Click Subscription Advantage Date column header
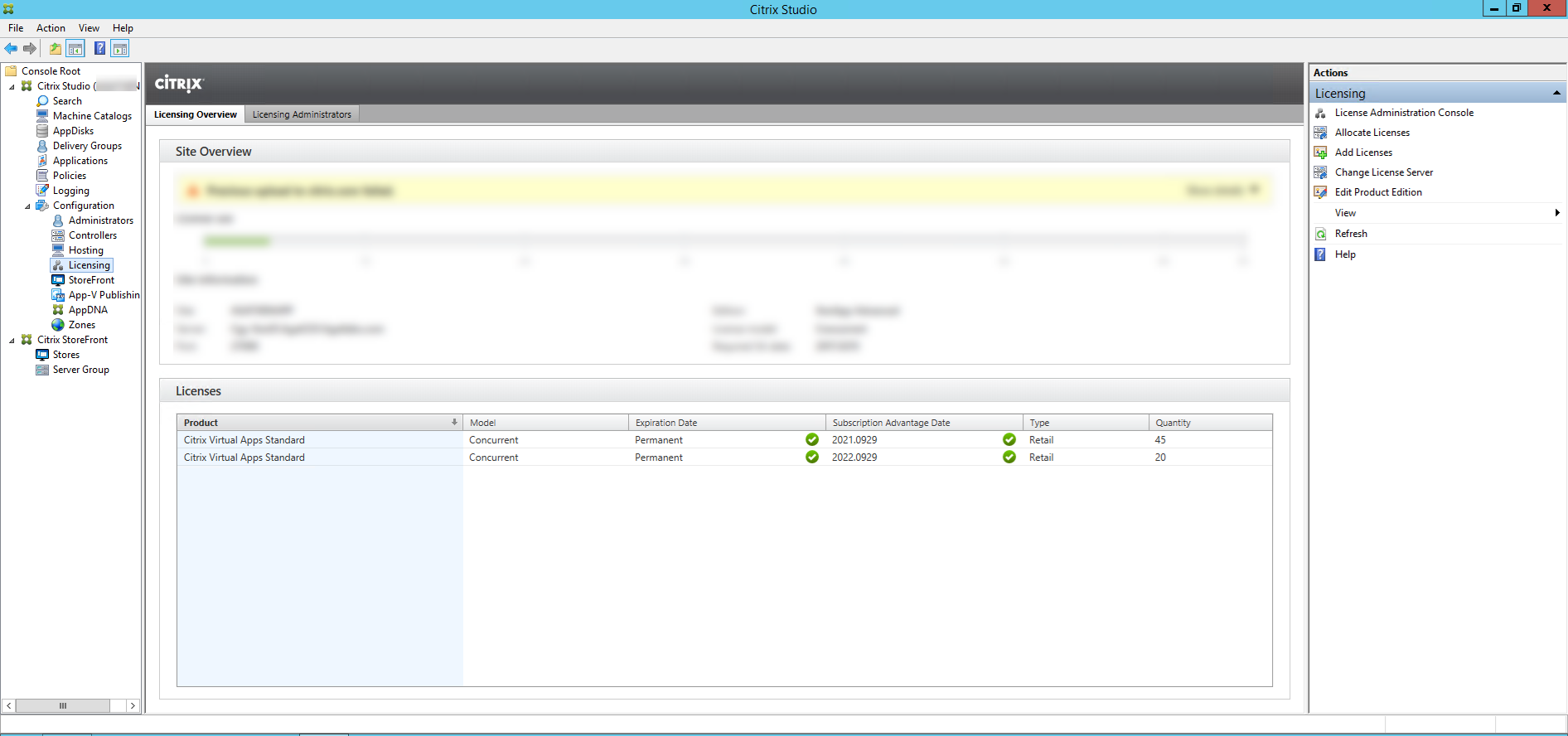 point(924,423)
